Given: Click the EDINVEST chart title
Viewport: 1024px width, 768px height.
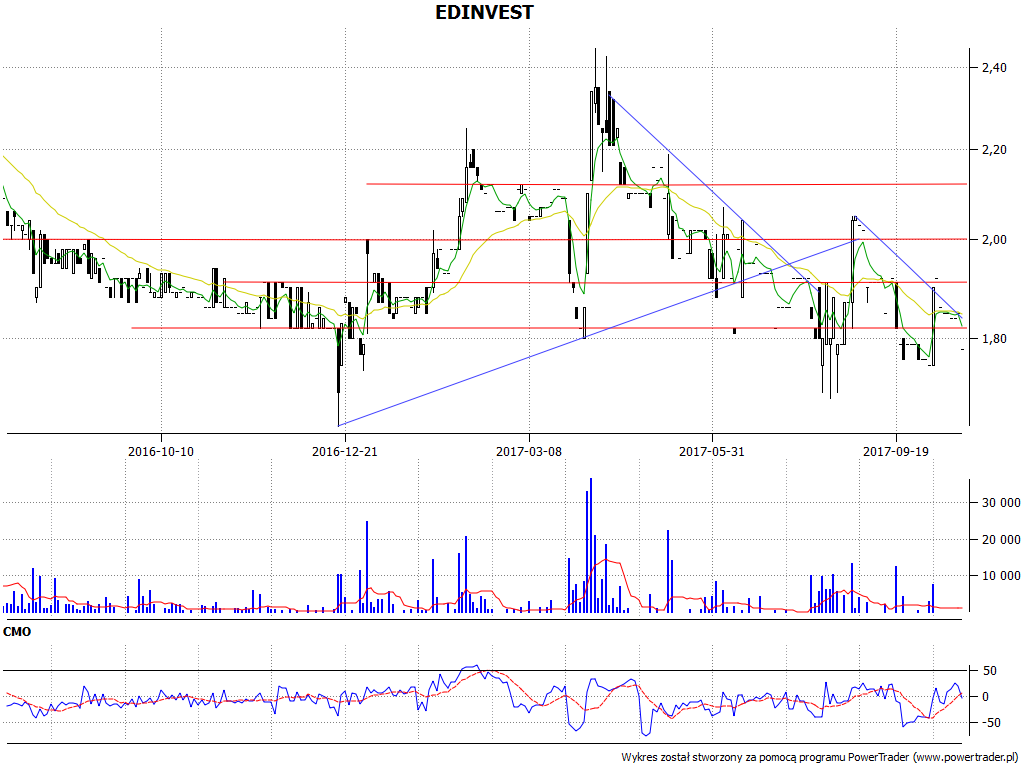Looking at the screenshot, I should point(484,12).
